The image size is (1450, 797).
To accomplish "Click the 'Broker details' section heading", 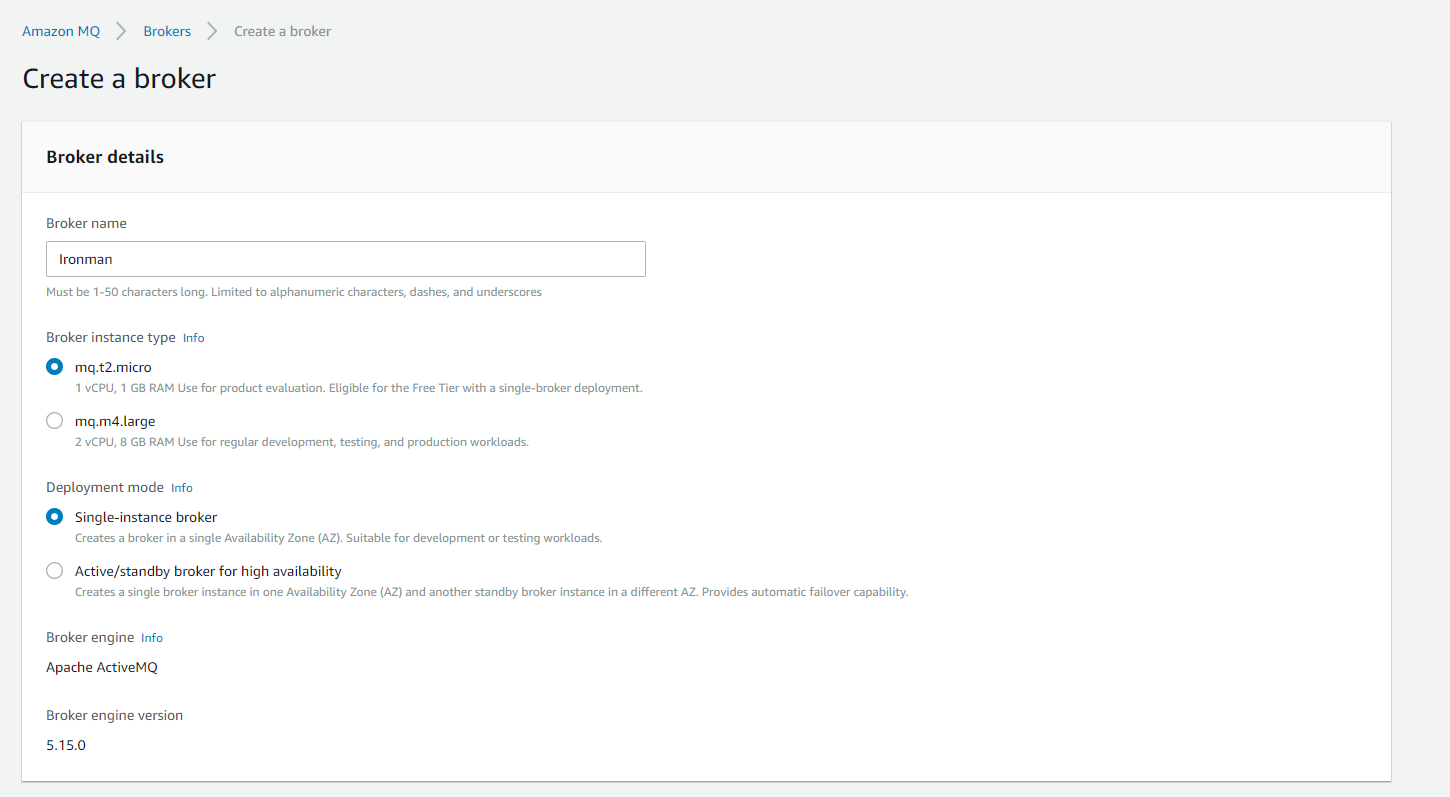I will (x=105, y=157).
